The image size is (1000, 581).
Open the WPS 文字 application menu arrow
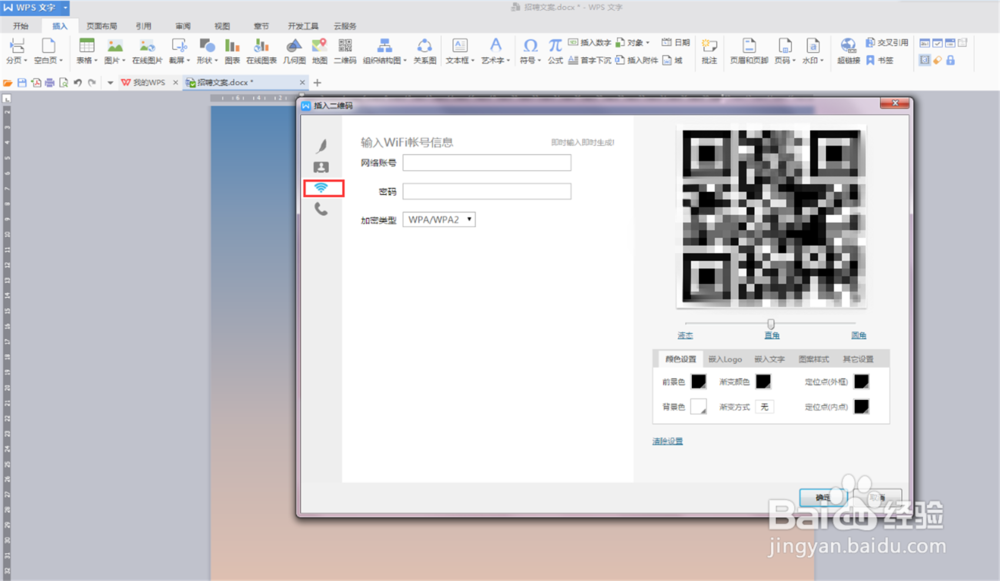tap(65, 8)
